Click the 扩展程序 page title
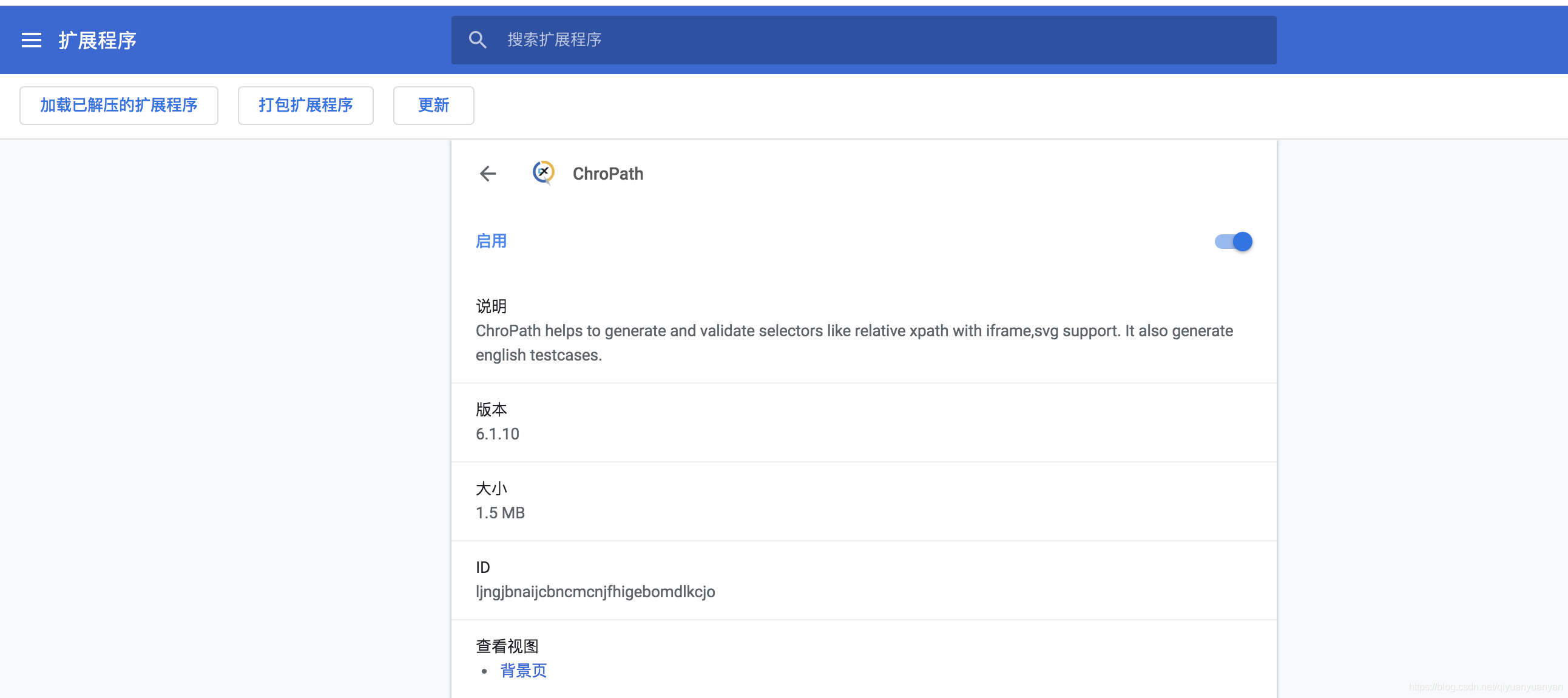The height and width of the screenshot is (698, 1568). pos(97,40)
